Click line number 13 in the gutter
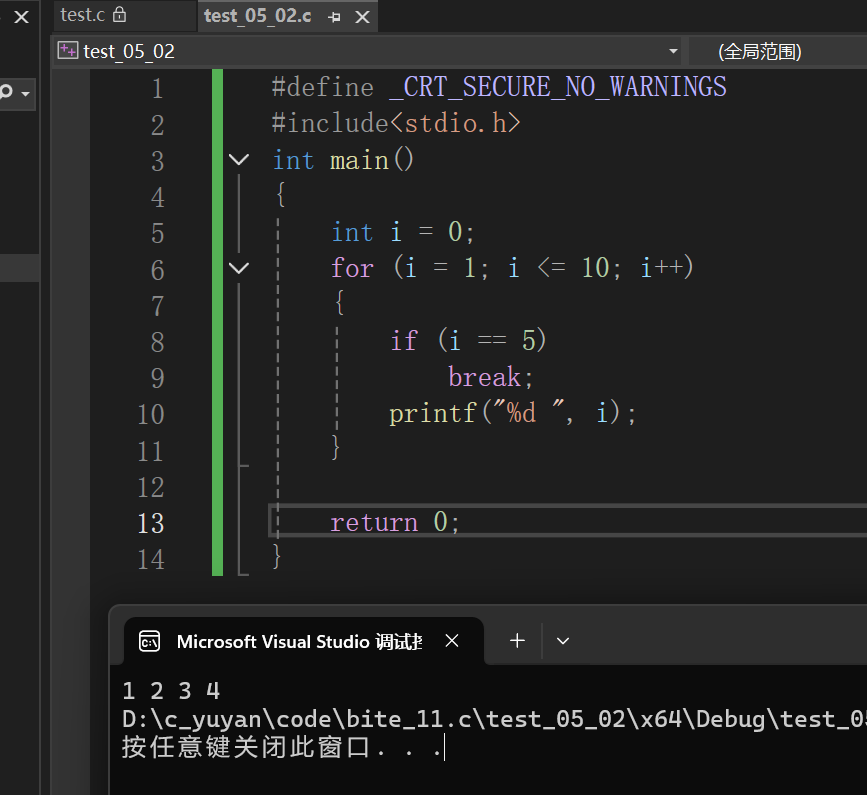The height and width of the screenshot is (795, 867). coord(151,523)
